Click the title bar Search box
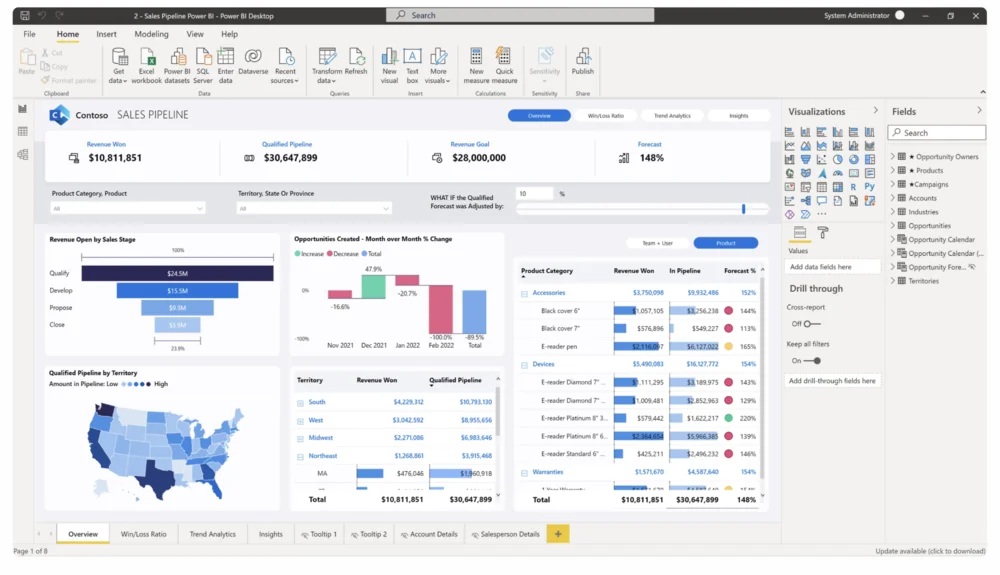Screen dimensions: 1000x575 [x=520, y=15]
